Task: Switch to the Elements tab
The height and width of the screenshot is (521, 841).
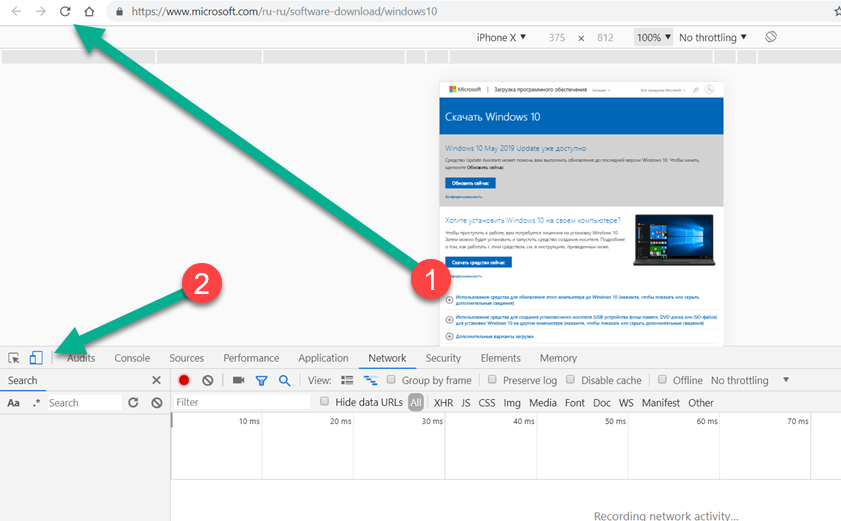Action: point(500,358)
